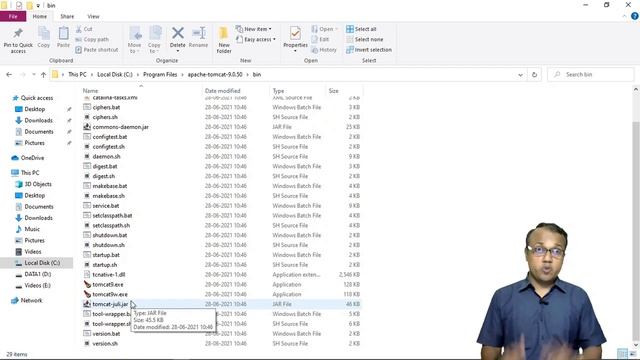Click Select all
Viewport: 640px width, 360px height.
coord(361,29)
